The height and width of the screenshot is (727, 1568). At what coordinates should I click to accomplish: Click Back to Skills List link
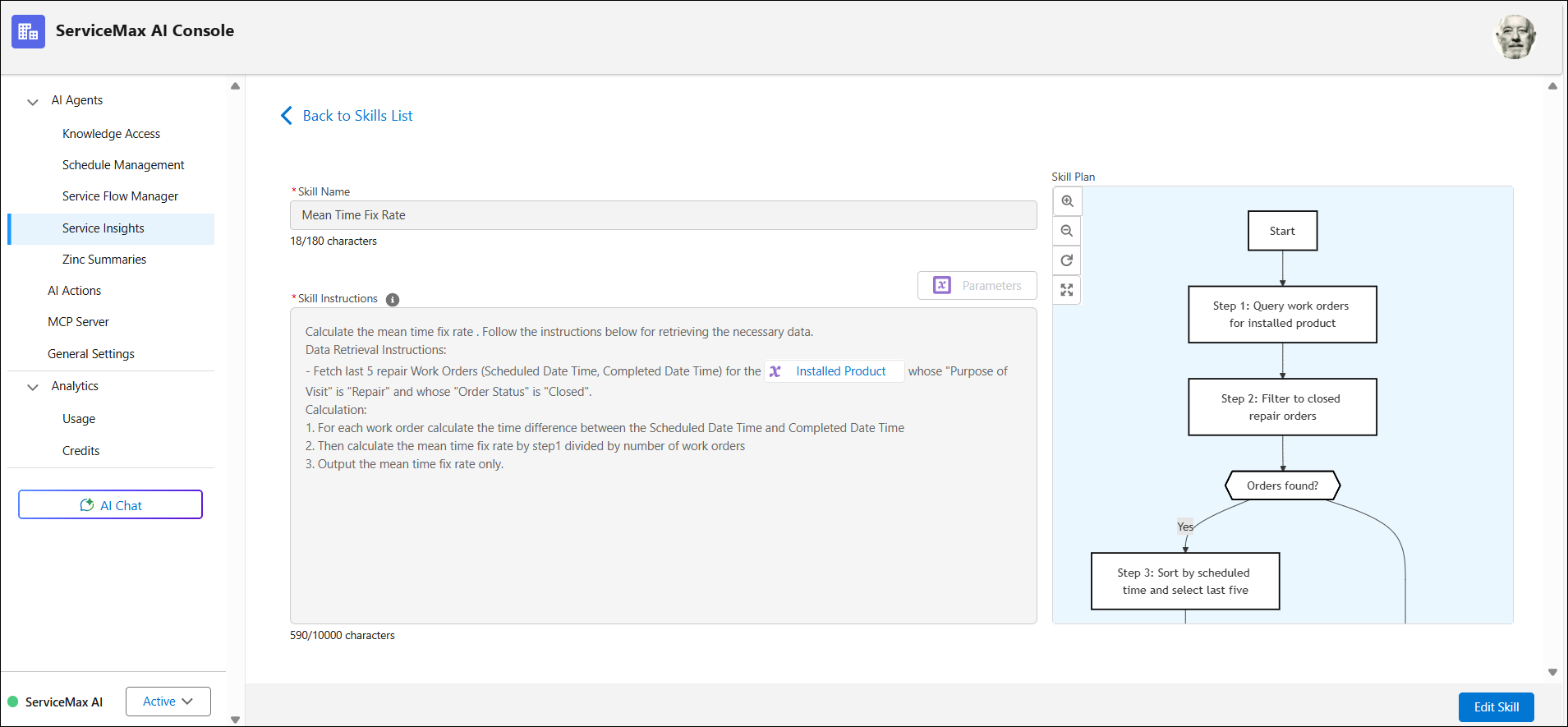pos(357,116)
